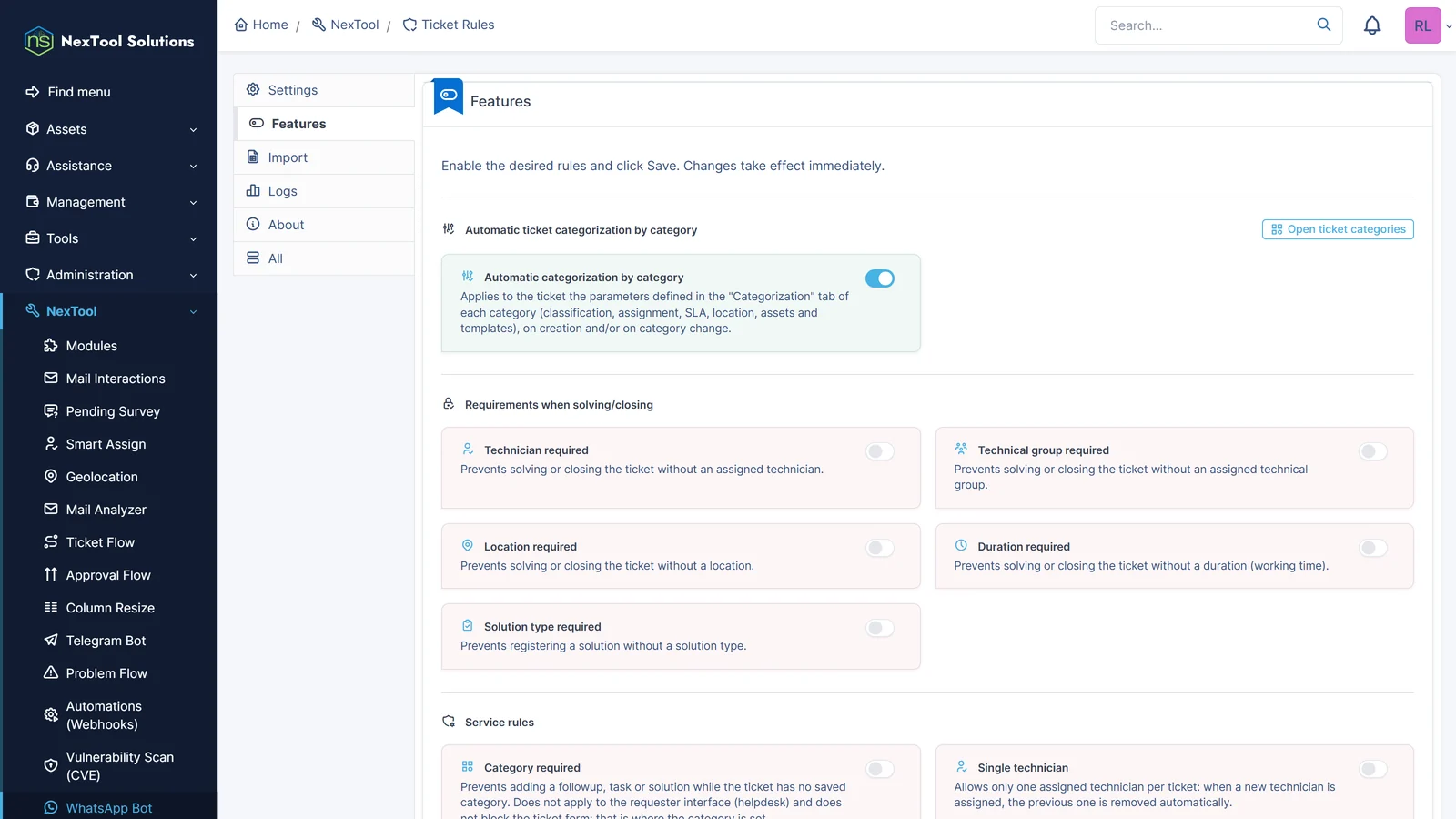
Task: Click Open ticket categories button
Action: point(1338,229)
